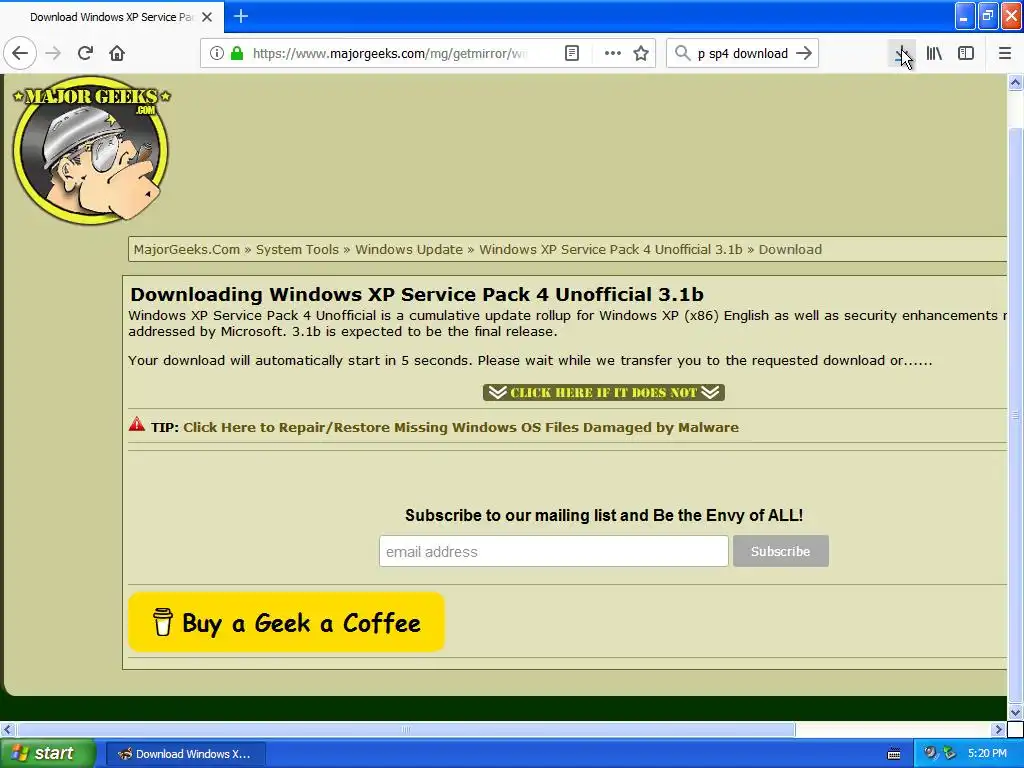This screenshot has width=1024, height=768.
Task: Focus the email address field
Action: (x=553, y=551)
